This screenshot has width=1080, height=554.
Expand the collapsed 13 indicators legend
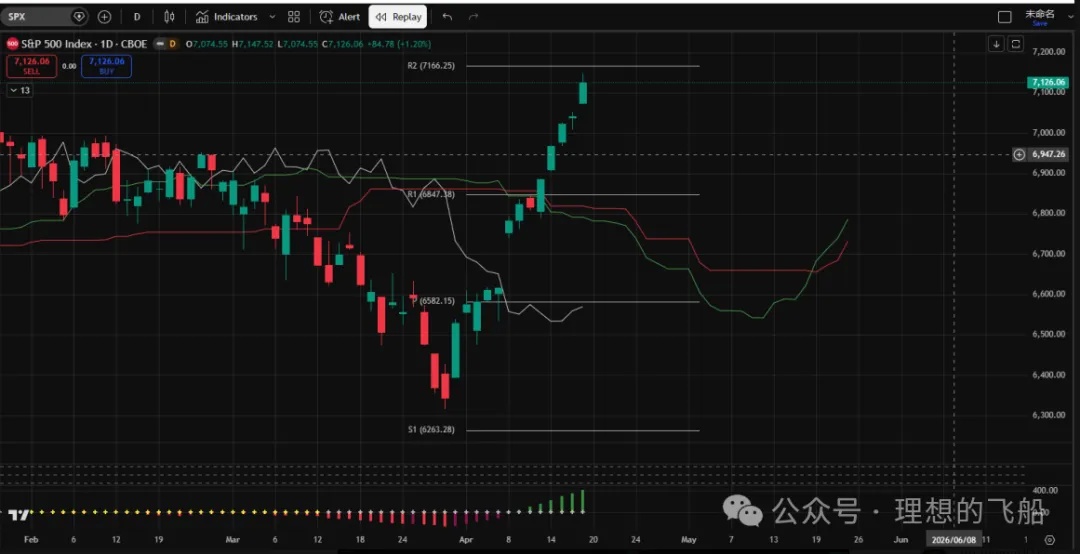[x=19, y=91]
